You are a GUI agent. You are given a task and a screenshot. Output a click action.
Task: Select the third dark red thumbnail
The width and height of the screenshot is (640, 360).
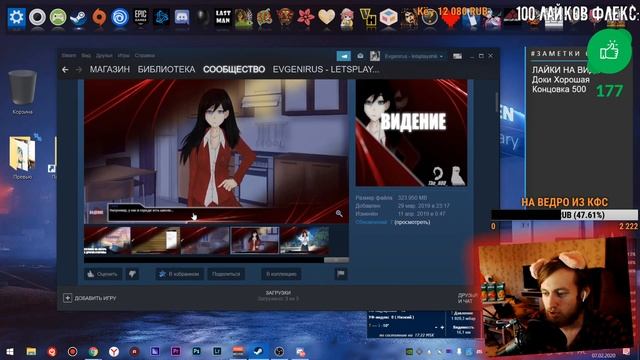point(205,240)
